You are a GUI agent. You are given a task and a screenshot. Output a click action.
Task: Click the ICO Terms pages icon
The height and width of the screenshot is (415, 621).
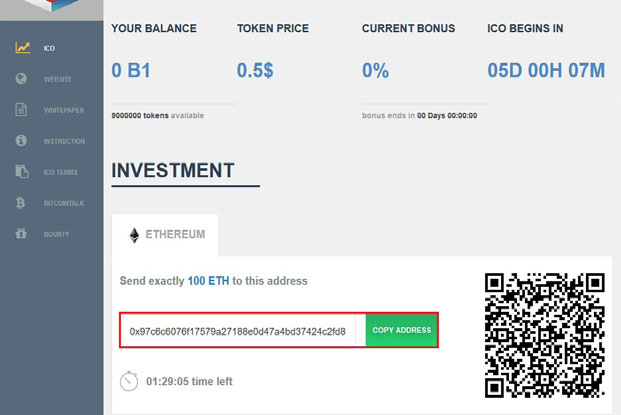tap(21, 172)
